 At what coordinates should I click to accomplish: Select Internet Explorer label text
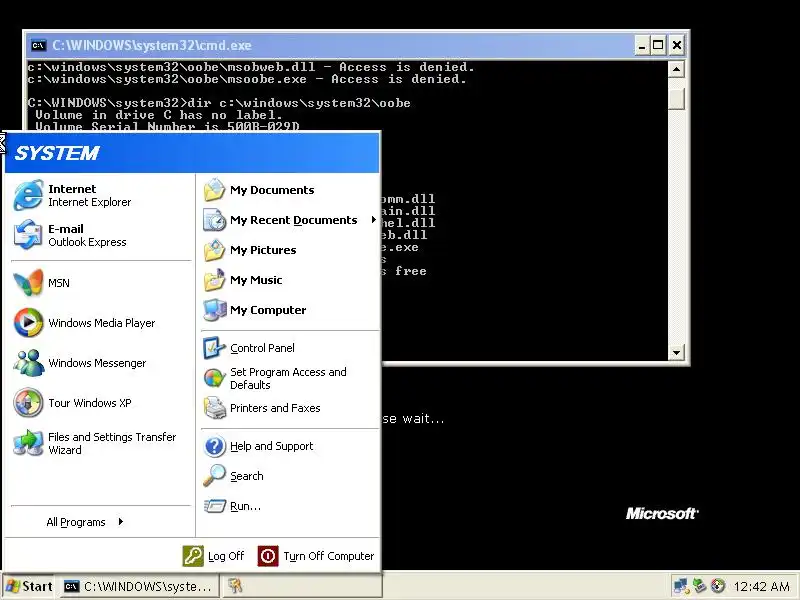click(x=89, y=202)
